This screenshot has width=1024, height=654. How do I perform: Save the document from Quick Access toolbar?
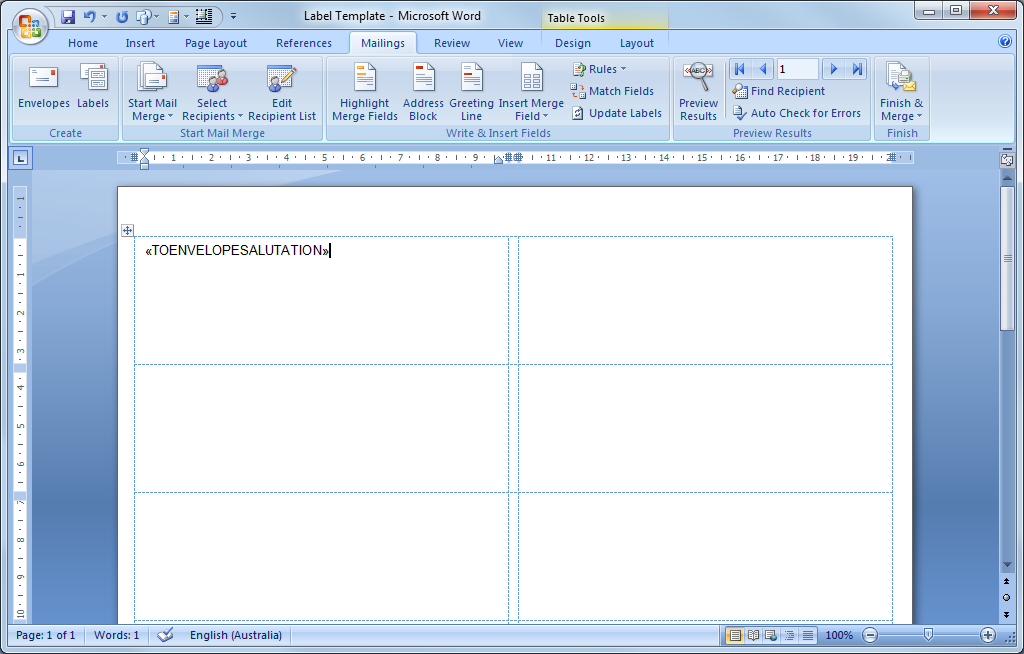(68, 17)
